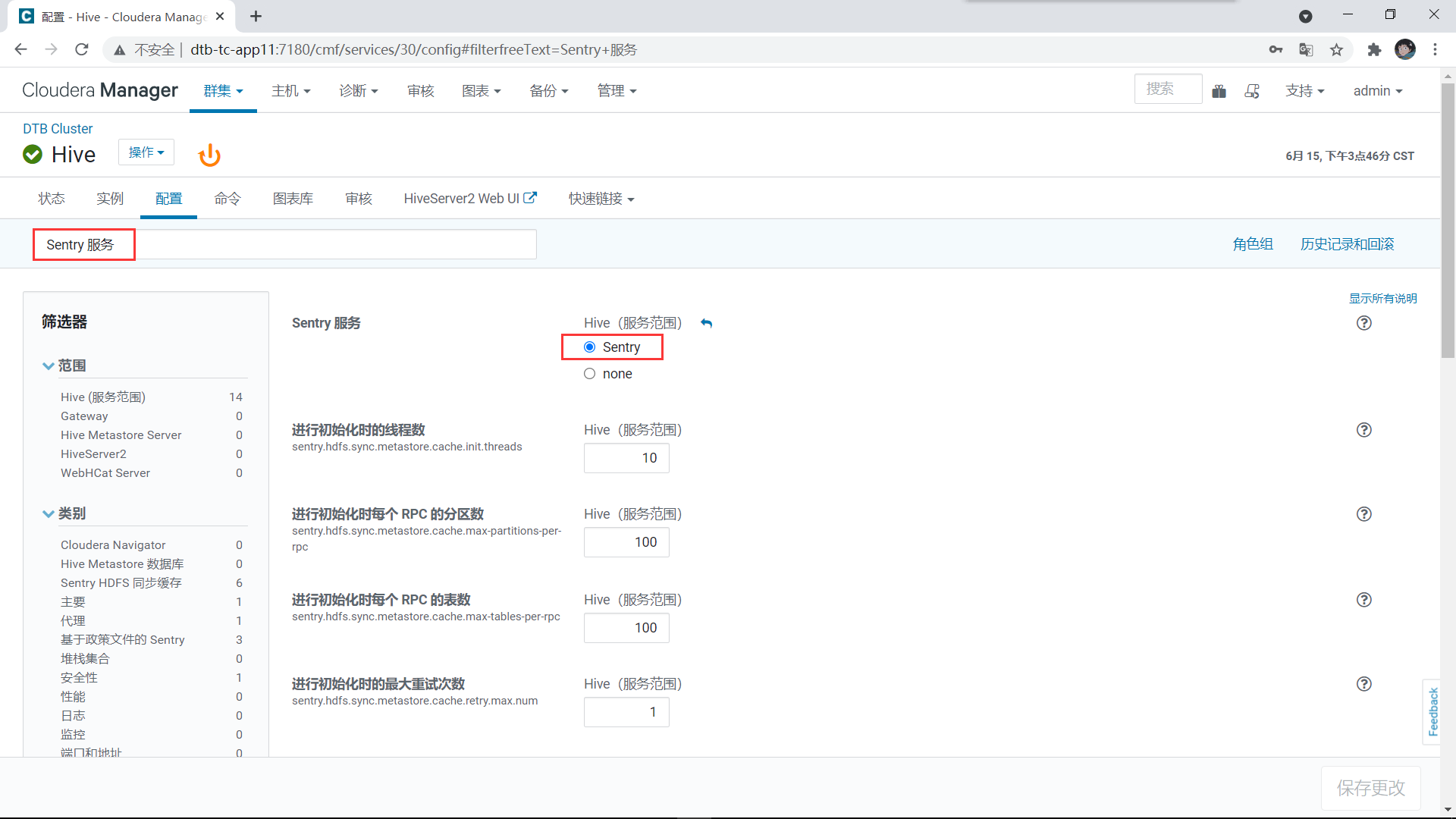Open HiveServer2 Web UI link
Screen dimensions: 1456x819
tap(470, 199)
